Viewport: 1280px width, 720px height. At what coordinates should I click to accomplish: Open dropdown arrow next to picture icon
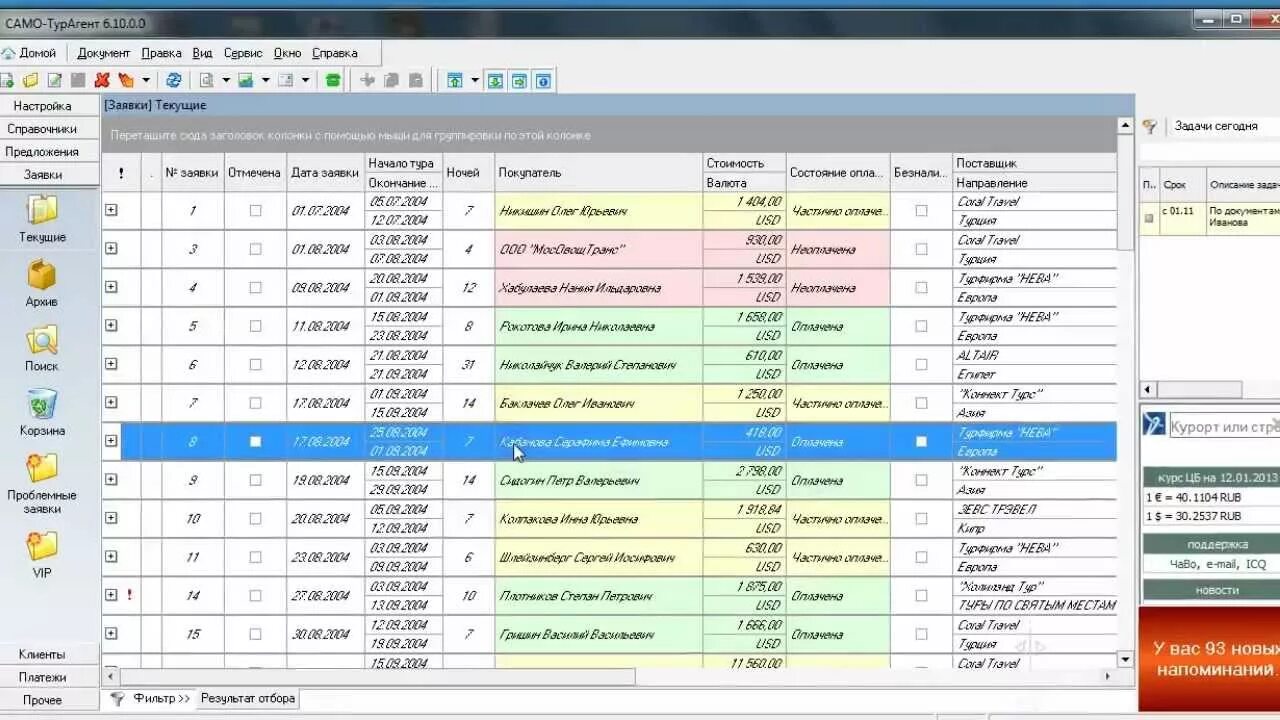(265, 80)
